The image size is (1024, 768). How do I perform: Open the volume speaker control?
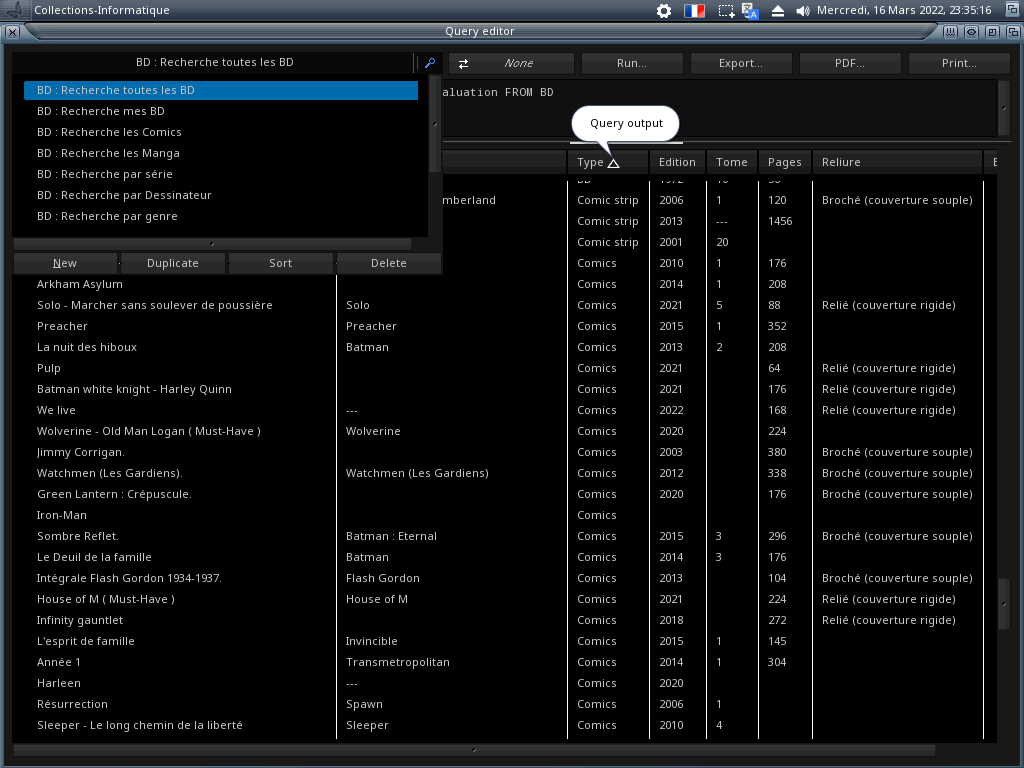coord(803,10)
